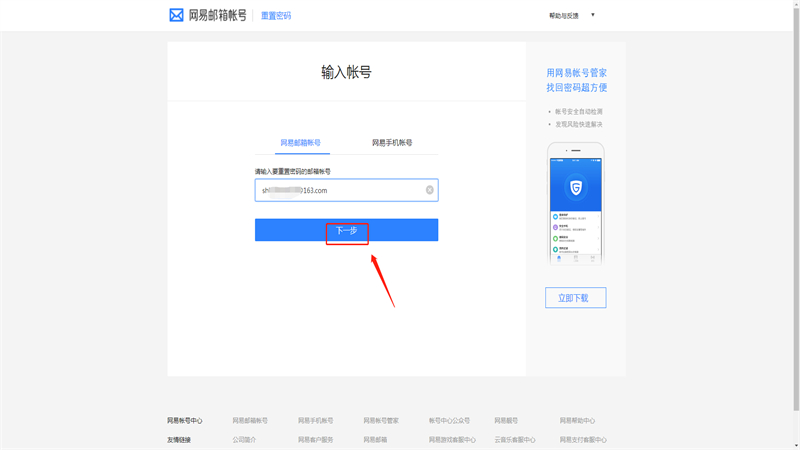The width and height of the screenshot is (800, 450).
Task: Switch to the 网易邮箱帐号 tab
Action: [301, 142]
